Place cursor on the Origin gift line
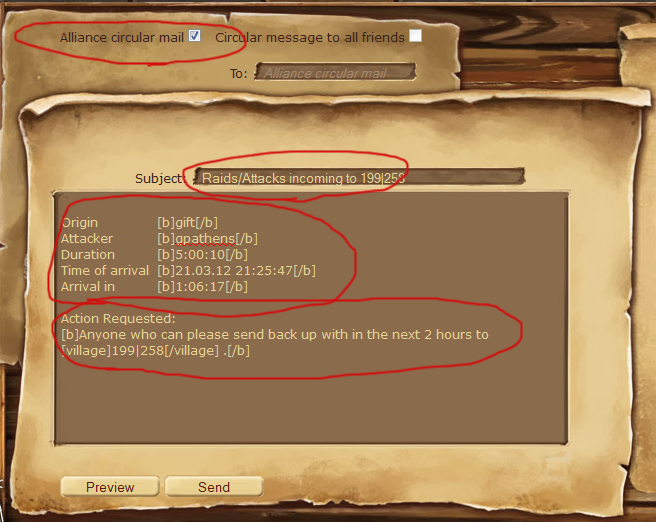Screen dimensions: 656x522 139,223
